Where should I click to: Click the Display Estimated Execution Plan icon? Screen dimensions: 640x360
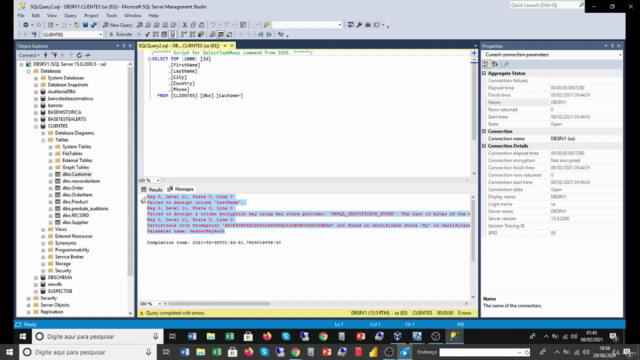[156, 34]
